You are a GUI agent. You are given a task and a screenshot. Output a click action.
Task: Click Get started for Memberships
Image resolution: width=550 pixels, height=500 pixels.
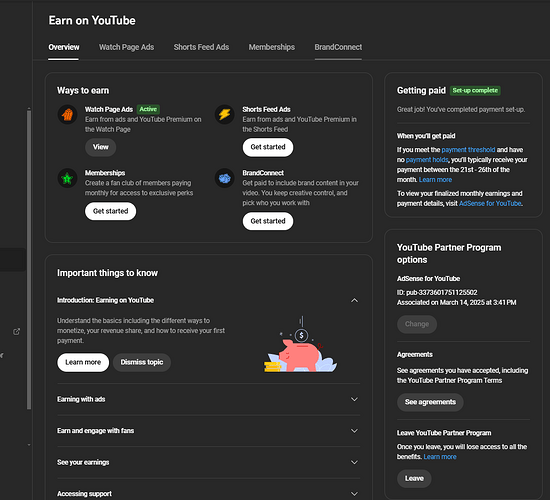(110, 211)
